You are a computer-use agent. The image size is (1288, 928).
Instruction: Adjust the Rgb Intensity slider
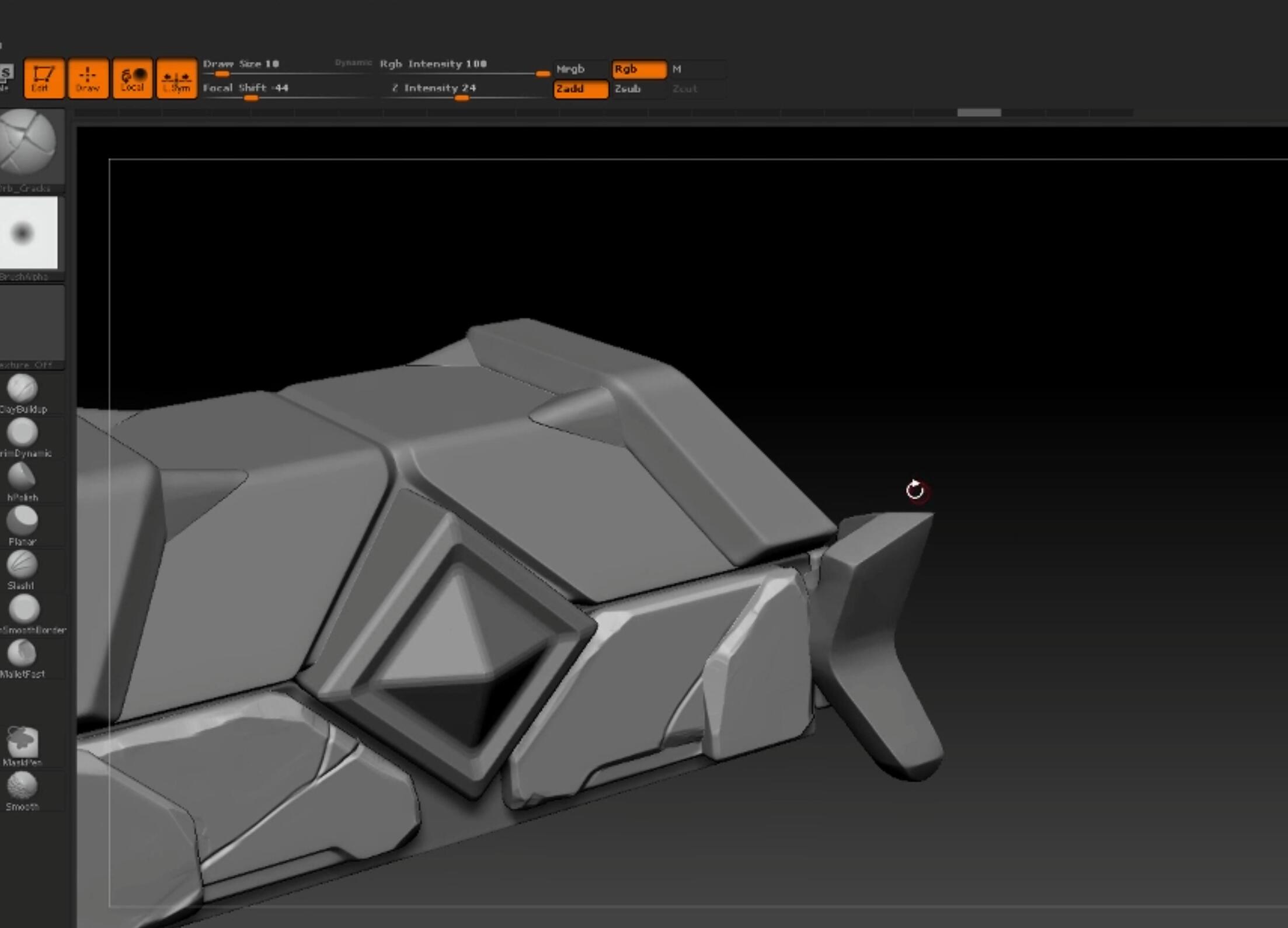tap(464, 68)
